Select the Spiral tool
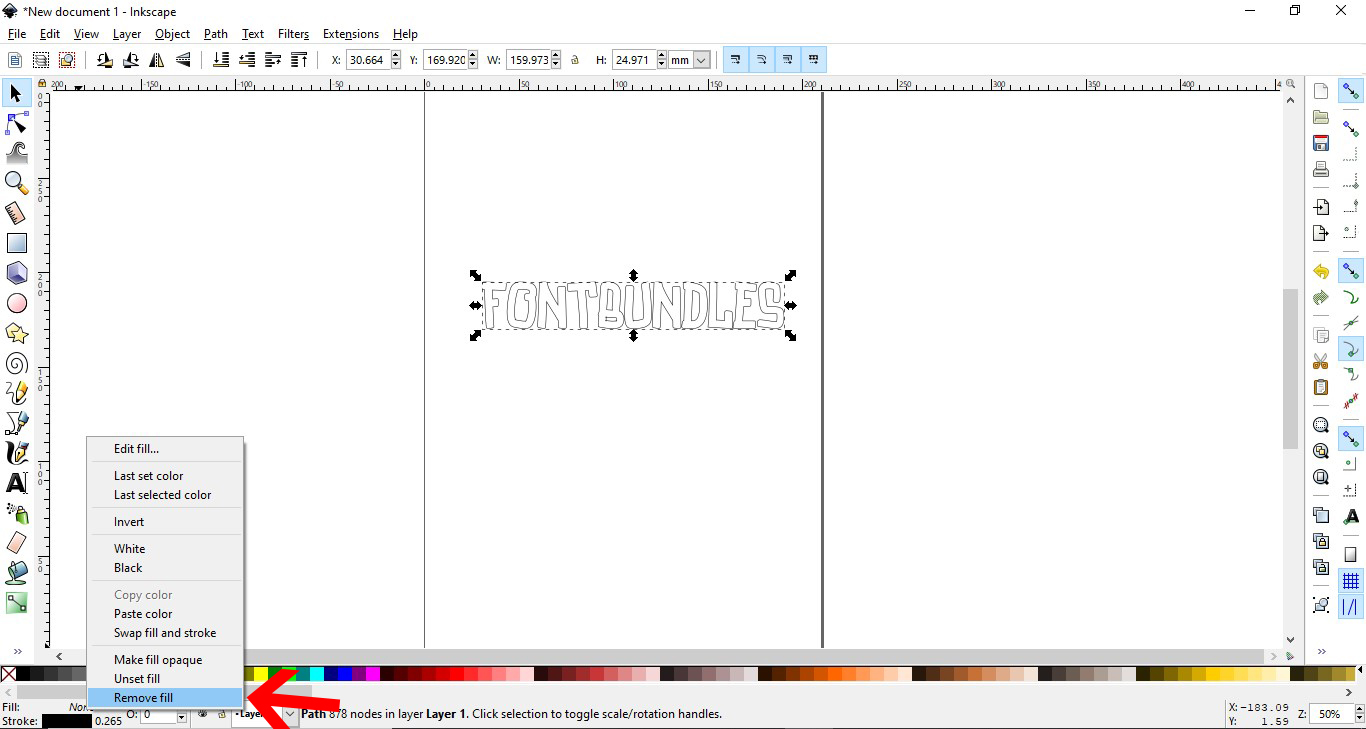The height and width of the screenshot is (729, 1366). 16,363
